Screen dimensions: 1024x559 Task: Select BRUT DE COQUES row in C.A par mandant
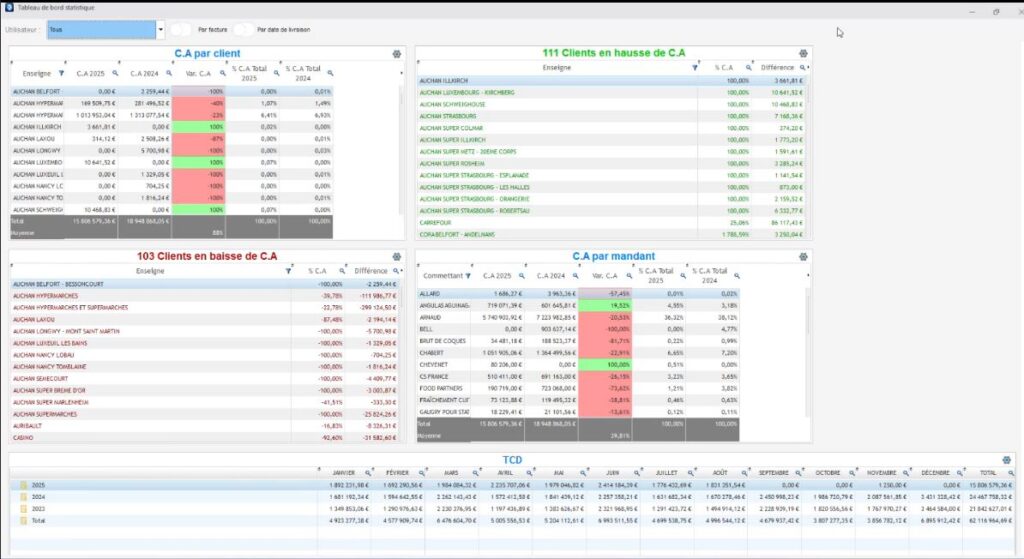(x=578, y=341)
